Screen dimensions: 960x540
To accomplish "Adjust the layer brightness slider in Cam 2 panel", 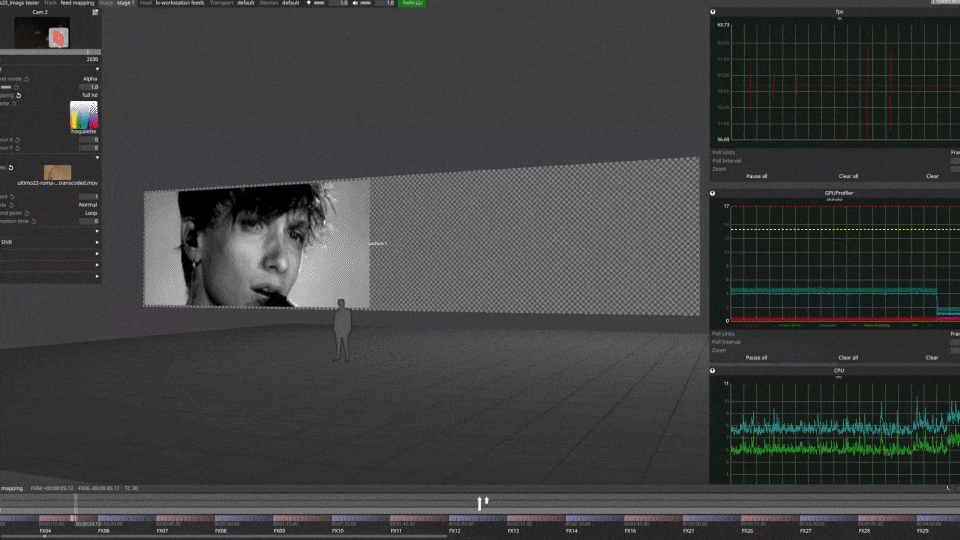I will pos(6,88).
